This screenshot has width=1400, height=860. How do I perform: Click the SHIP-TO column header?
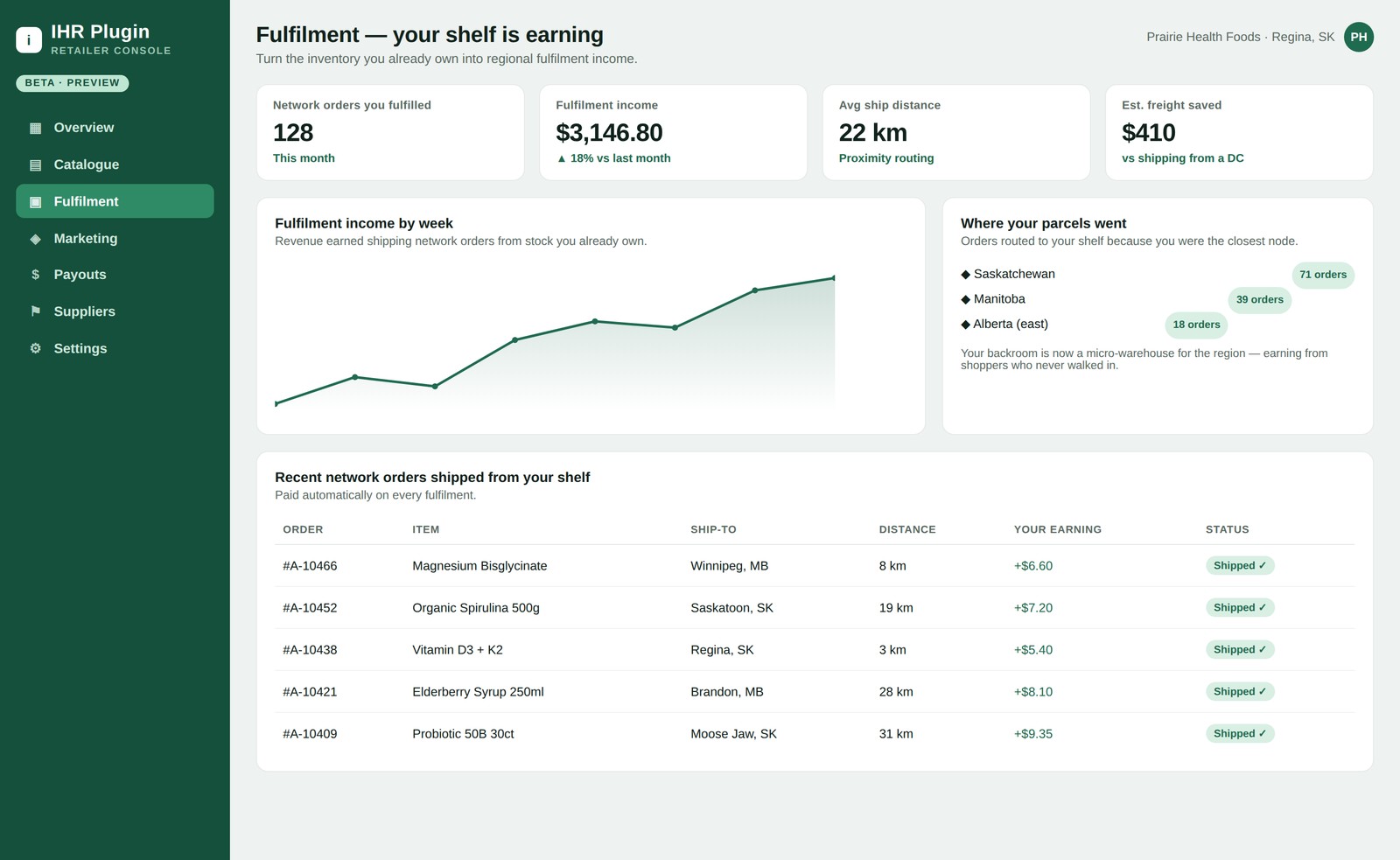pyautogui.click(x=713, y=529)
